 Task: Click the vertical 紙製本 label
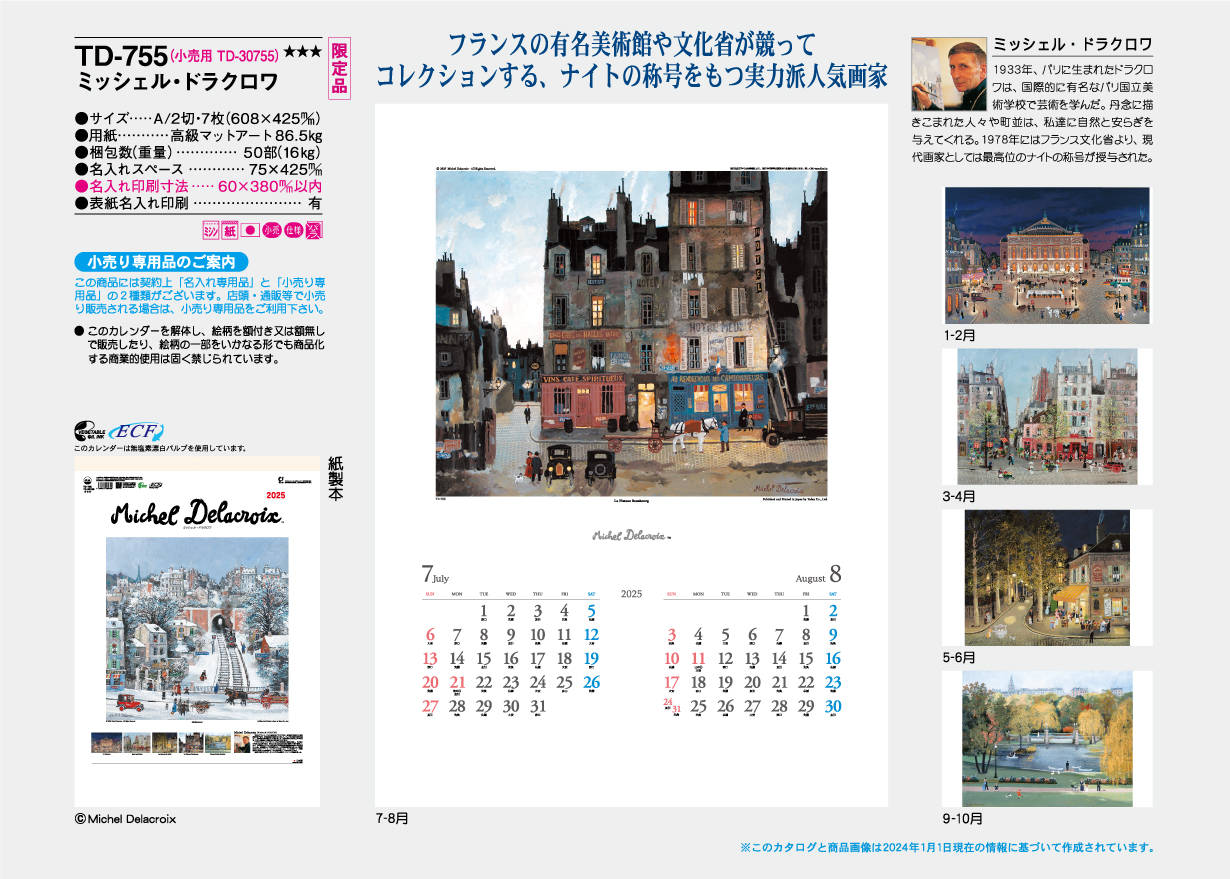(337, 478)
